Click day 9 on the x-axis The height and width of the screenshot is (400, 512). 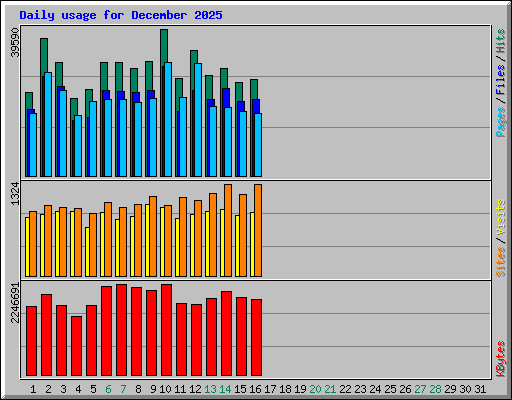153,389
